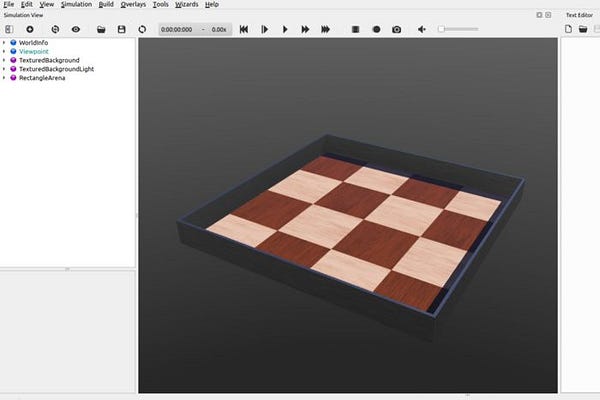The height and width of the screenshot is (400, 600).
Task: Open the Wizards menu
Action: [x=187, y=5]
